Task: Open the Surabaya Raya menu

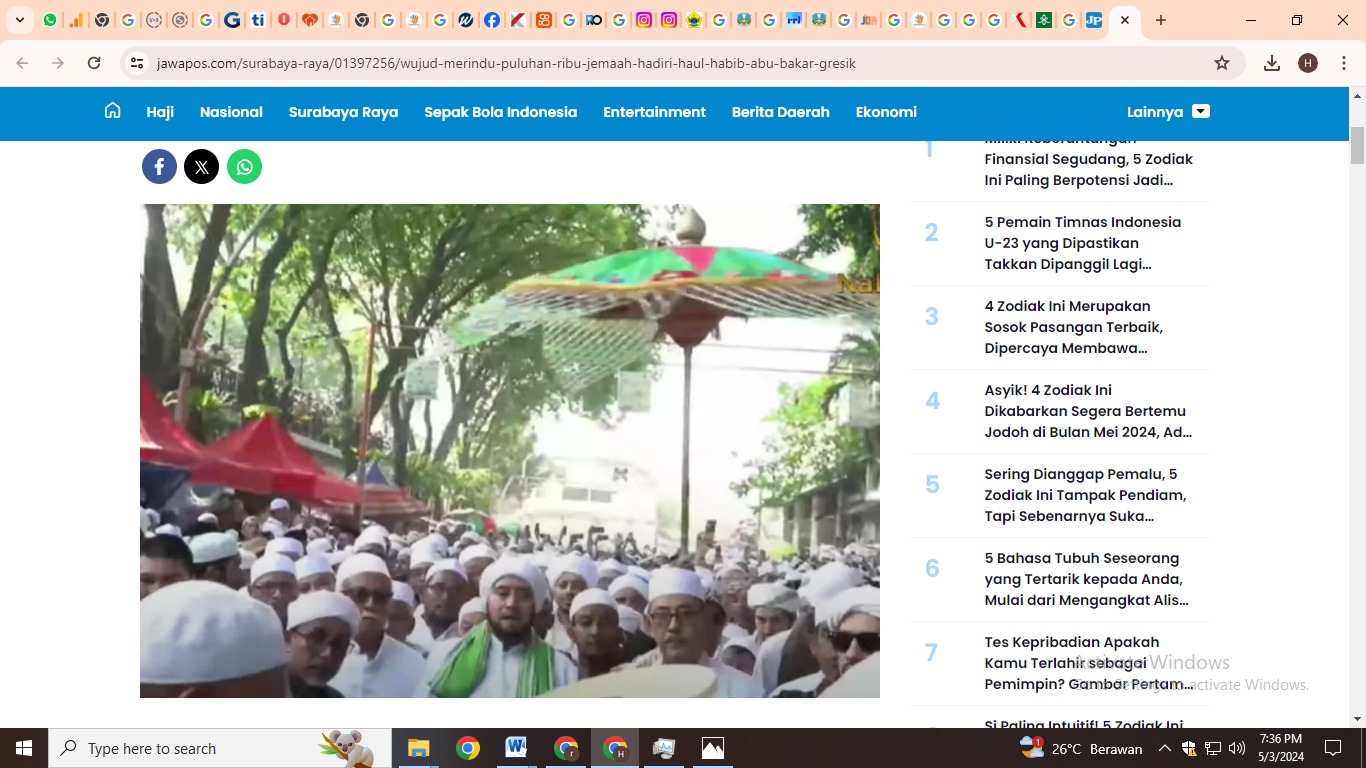Action: [343, 112]
